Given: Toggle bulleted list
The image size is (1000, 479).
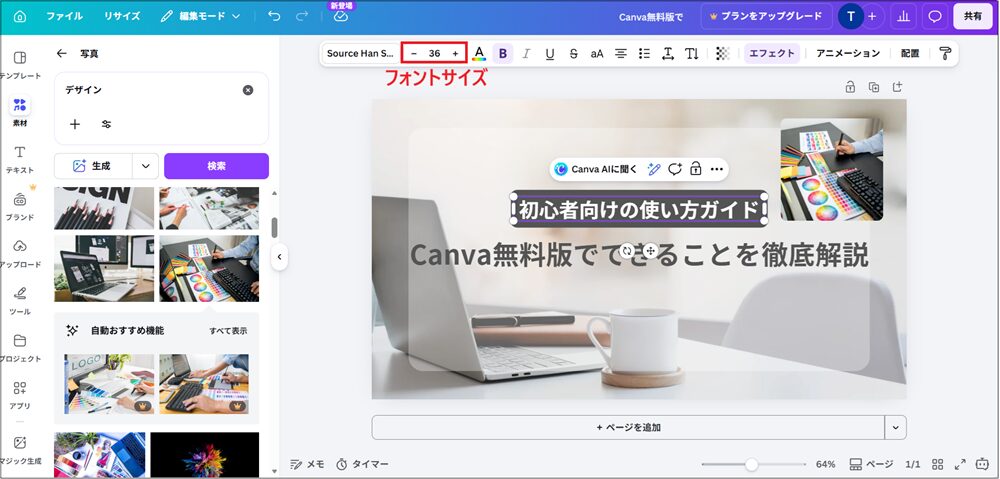Looking at the screenshot, I should (644, 54).
